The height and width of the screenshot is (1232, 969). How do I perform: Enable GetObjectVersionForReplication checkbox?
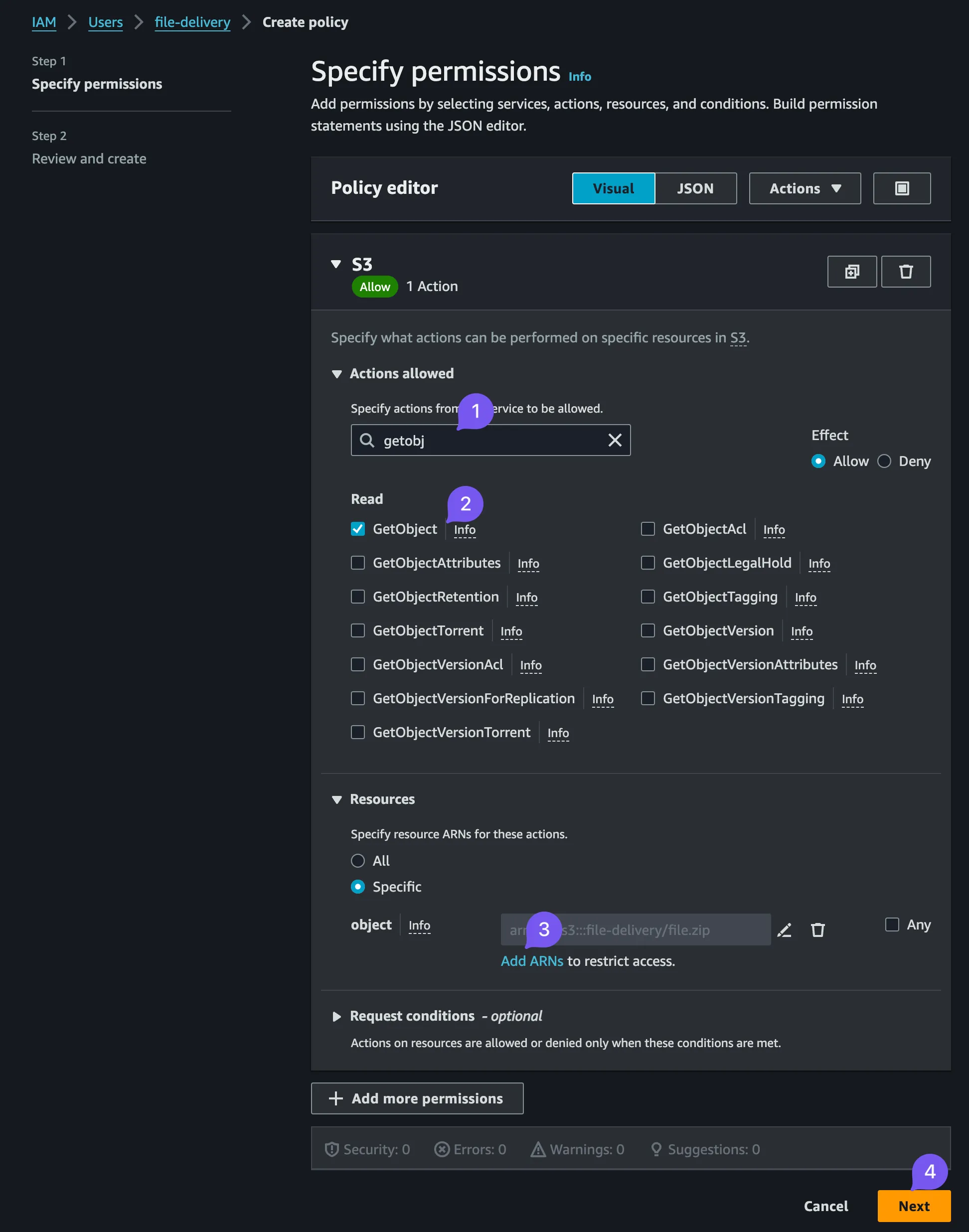(357, 698)
